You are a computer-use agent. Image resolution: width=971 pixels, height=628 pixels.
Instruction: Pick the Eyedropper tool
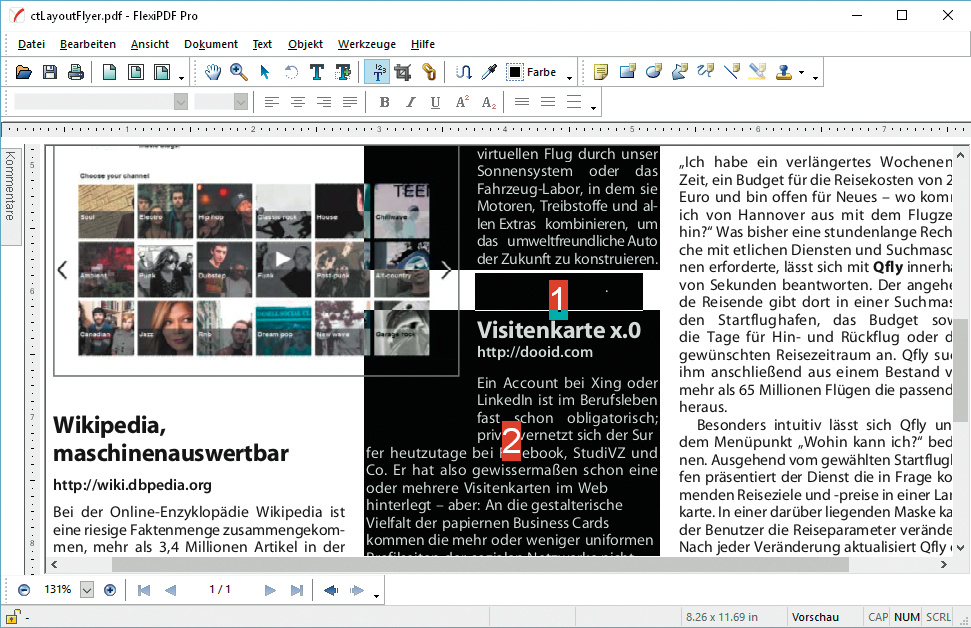point(489,72)
